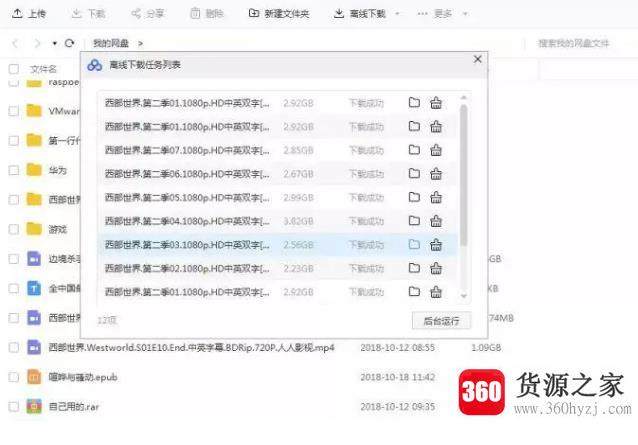Click the VMware folder icon
The height and width of the screenshot is (445, 638).
[x=34, y=111]
